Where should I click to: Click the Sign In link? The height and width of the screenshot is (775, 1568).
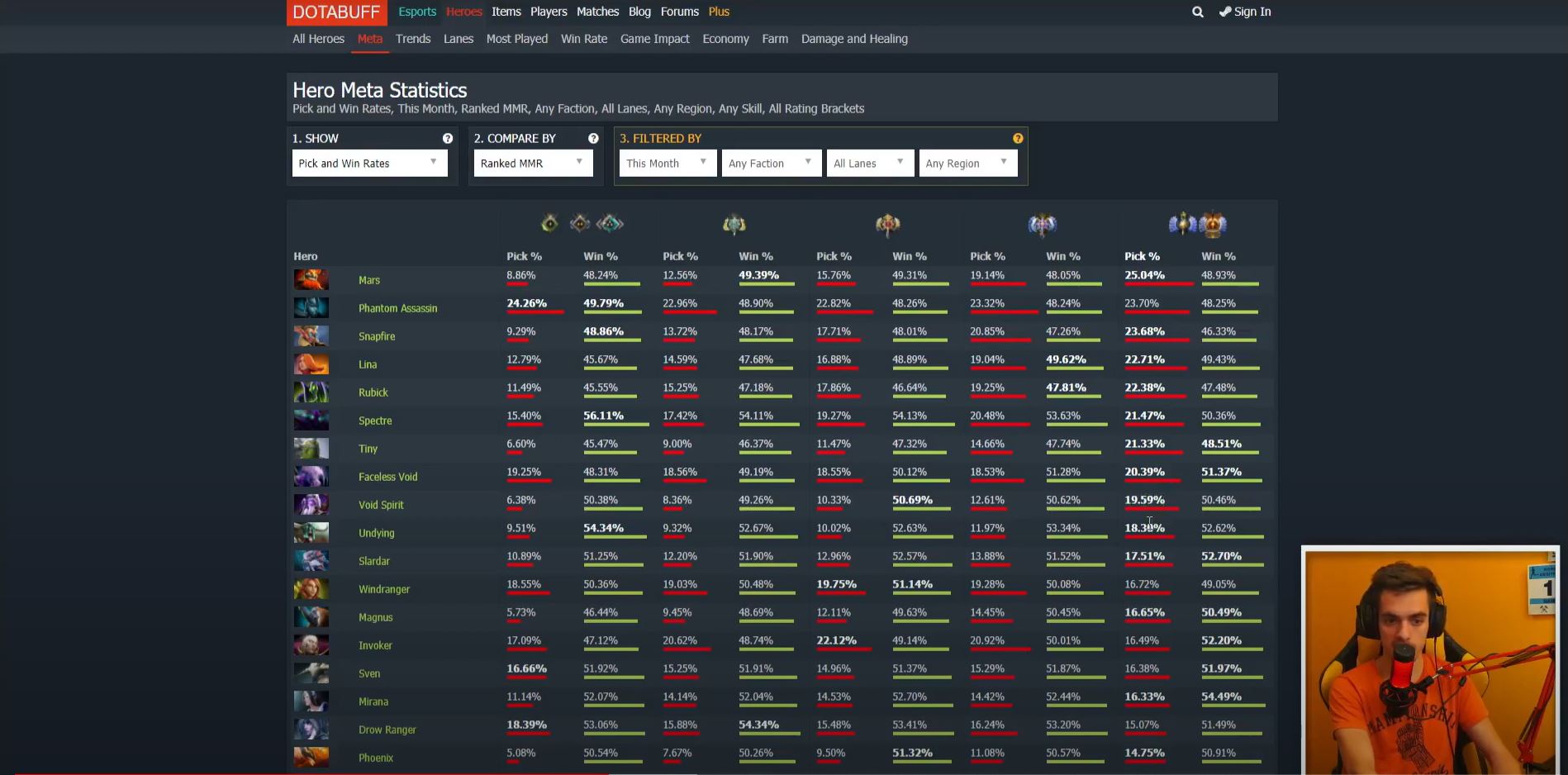[1245, 12]
